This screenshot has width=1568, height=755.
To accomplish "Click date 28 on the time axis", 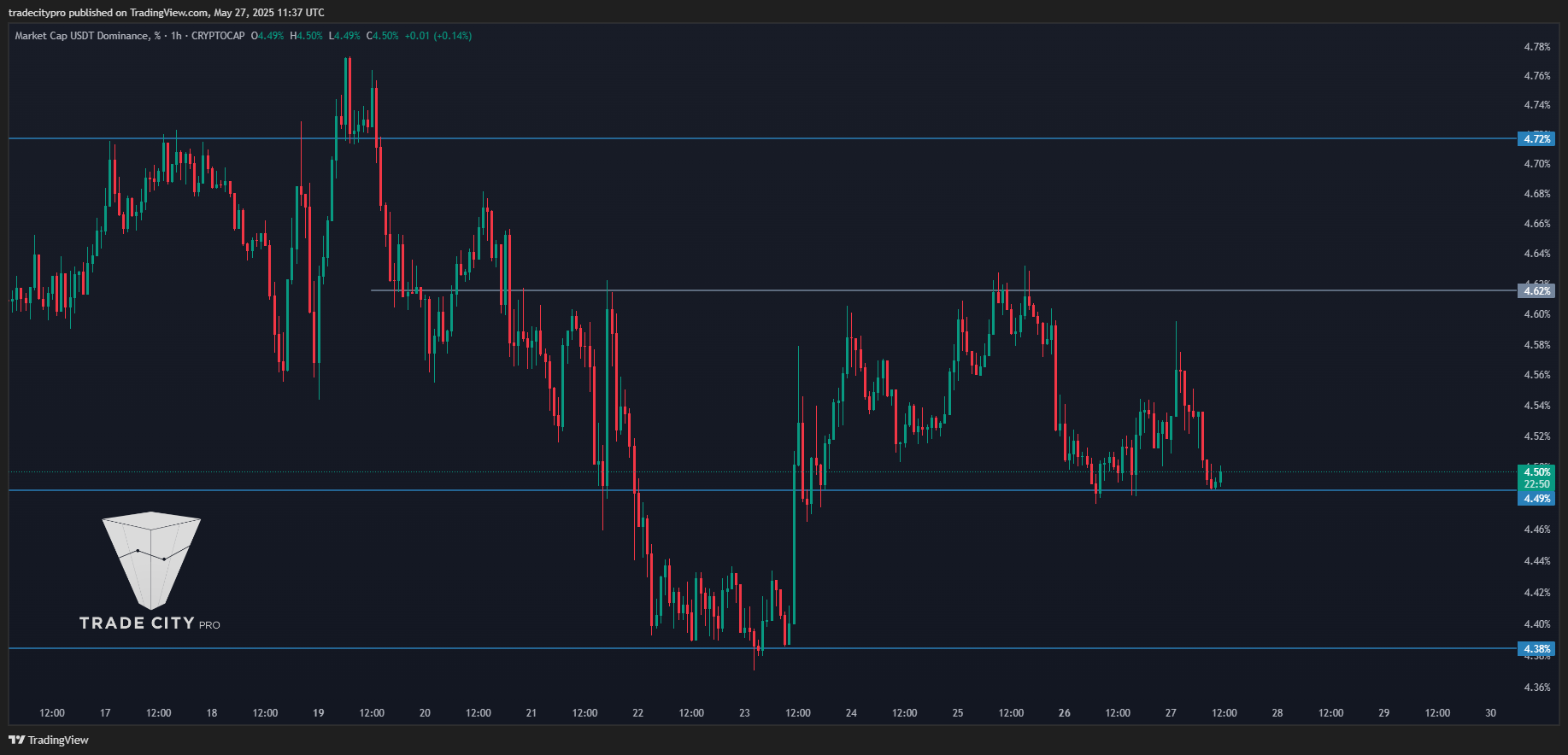I will click(x=1277, y=713).
